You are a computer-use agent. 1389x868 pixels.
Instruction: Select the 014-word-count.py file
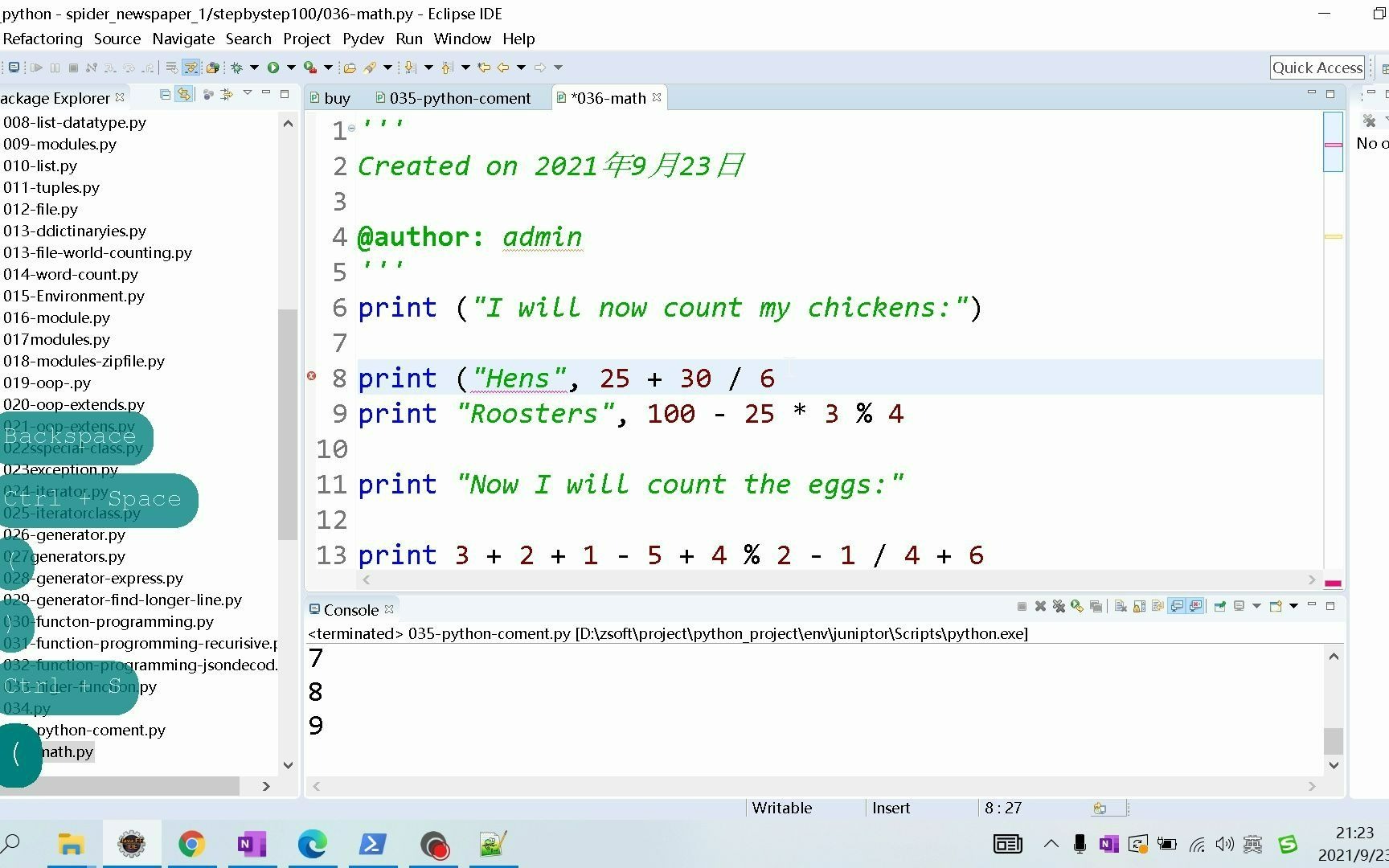(70, 274)
